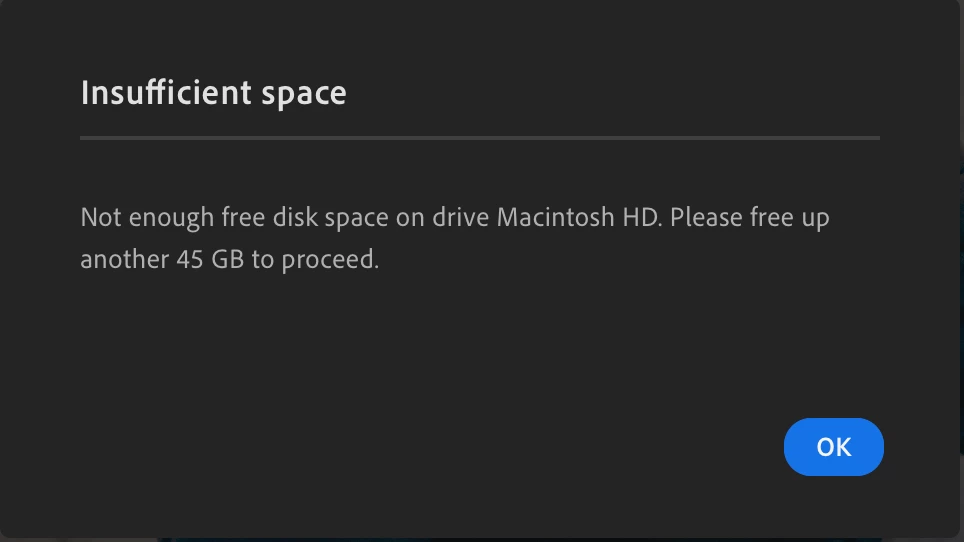964x542 pixels.
Task: Click the word "Insufficient" in the heading
Action: pyautogui.click(x=166, y=92)
